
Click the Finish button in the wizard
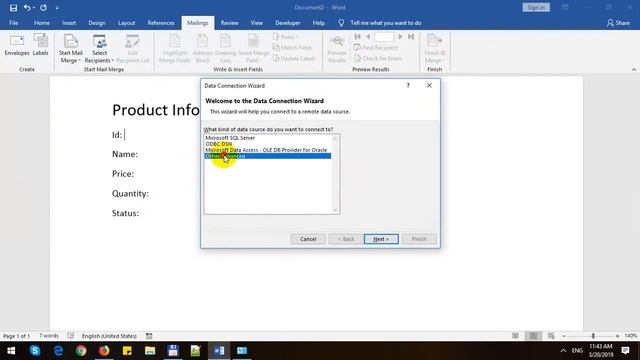(x=419, y=239)
